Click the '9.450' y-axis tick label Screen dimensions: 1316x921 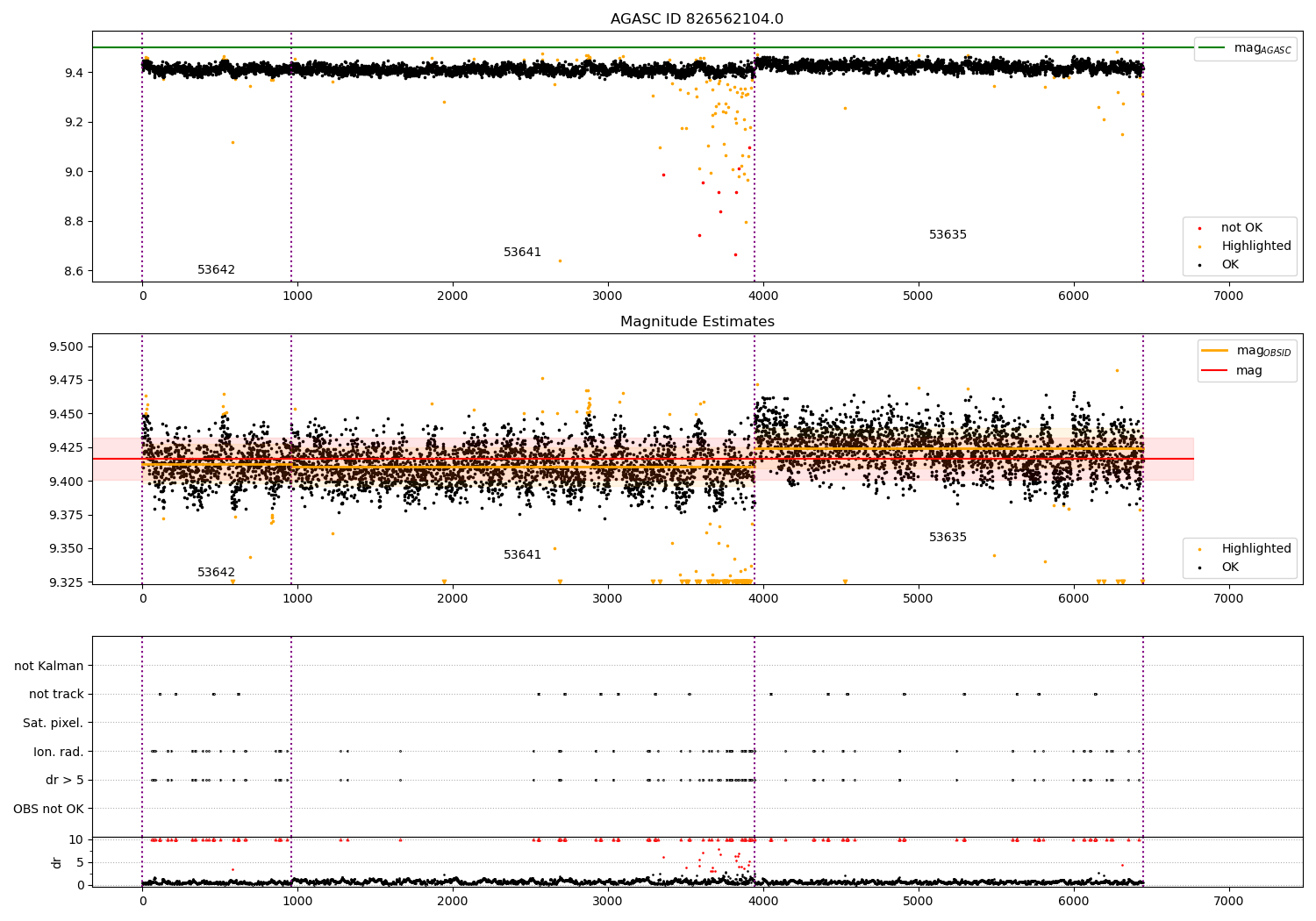tap(67, 414)
